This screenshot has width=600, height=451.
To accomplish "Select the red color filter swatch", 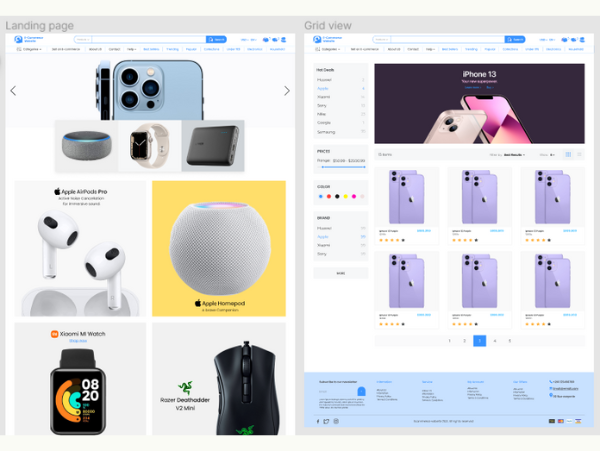I will point(329,197).
